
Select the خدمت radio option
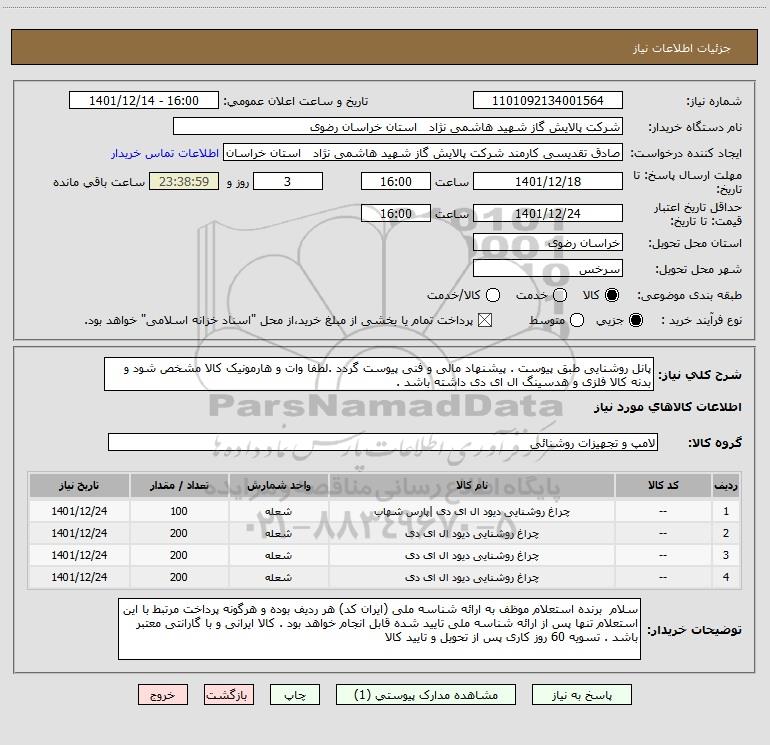pyautogui.click(x=559, y=296)
